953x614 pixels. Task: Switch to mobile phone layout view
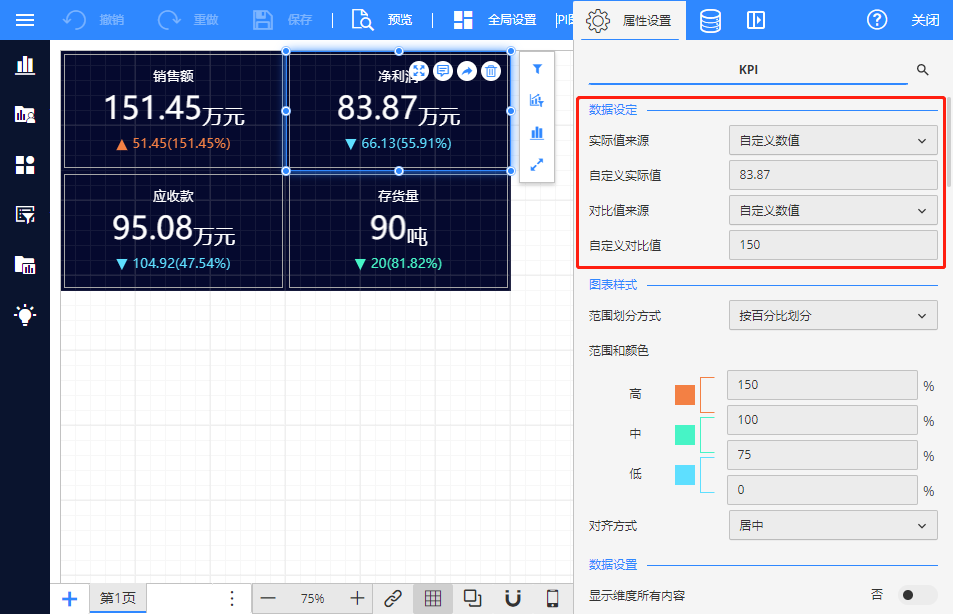552,598
